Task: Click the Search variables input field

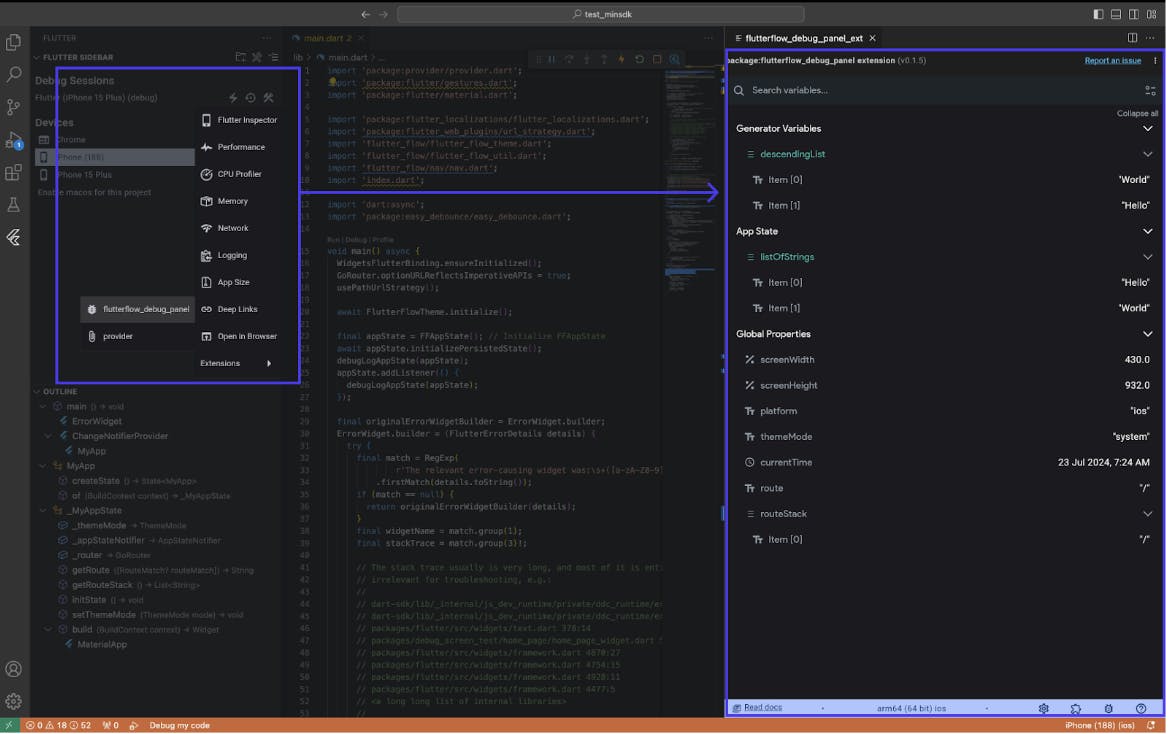Action: (930, 90)
